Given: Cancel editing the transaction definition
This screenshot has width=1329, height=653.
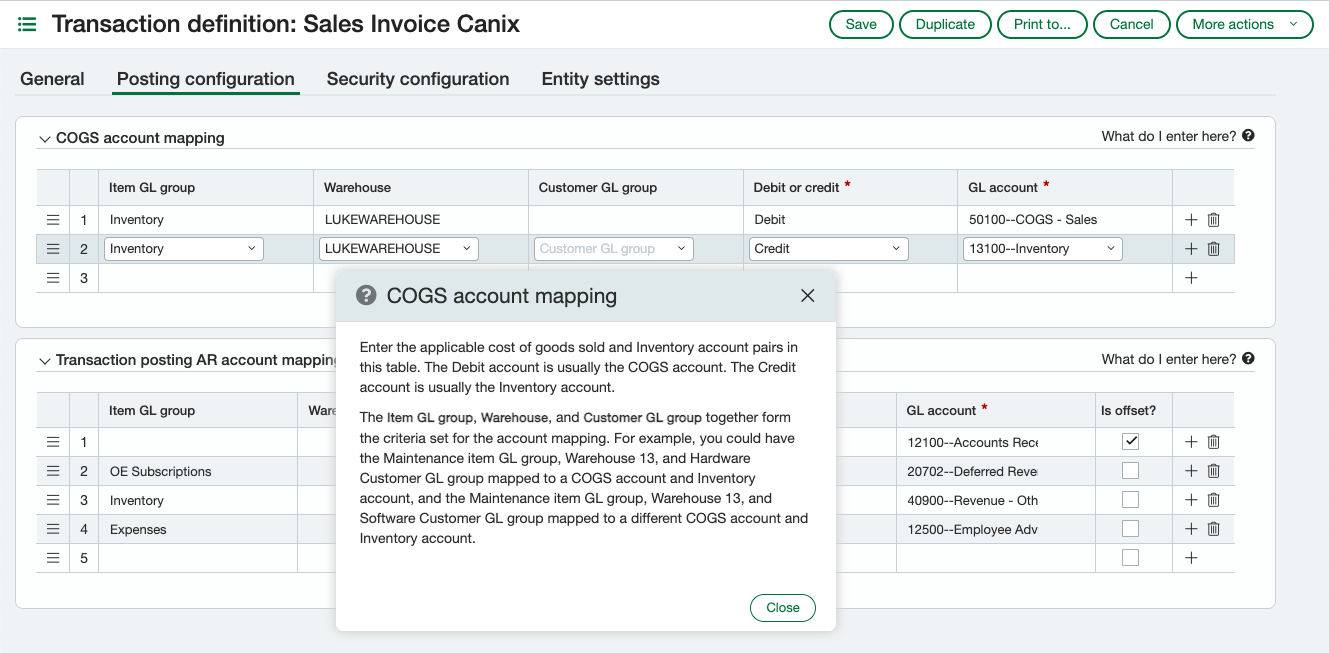Looking at the screenshot, I should (1132, 24).
